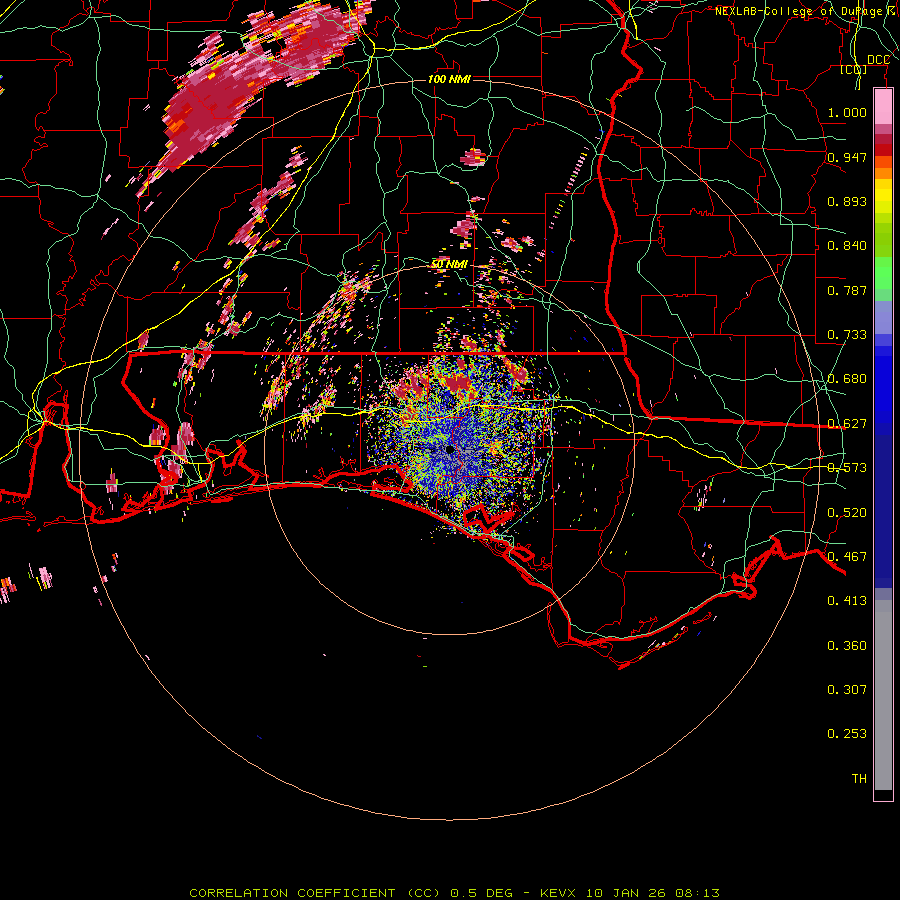The image size is (900, 900).
Task: Click the black radar site dot at center
Action: [x=449, y=449]
